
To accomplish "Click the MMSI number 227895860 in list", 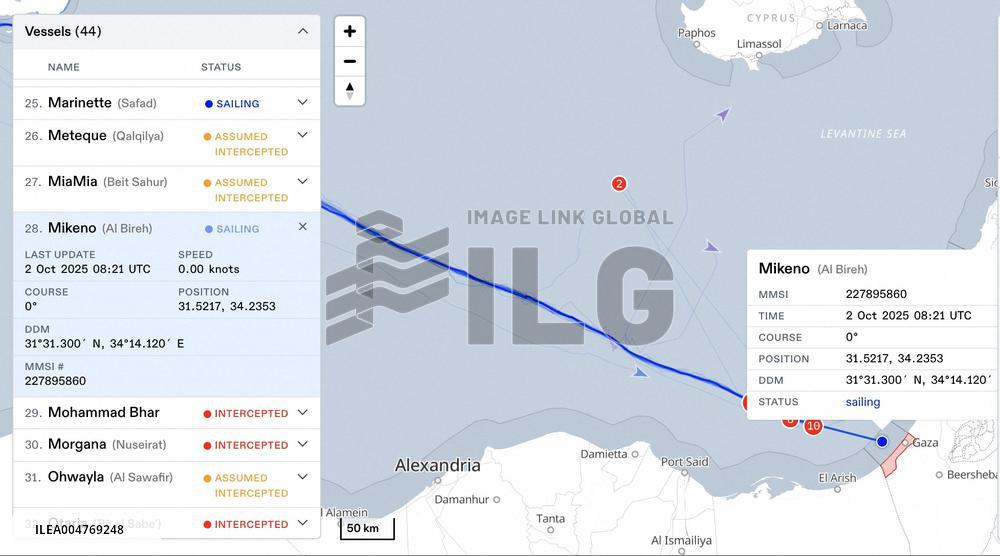I will coord(55,381).
